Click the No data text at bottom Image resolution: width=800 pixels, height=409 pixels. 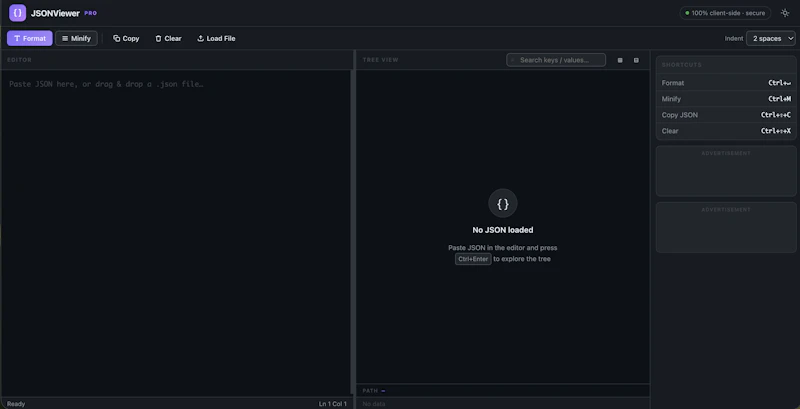374,404
